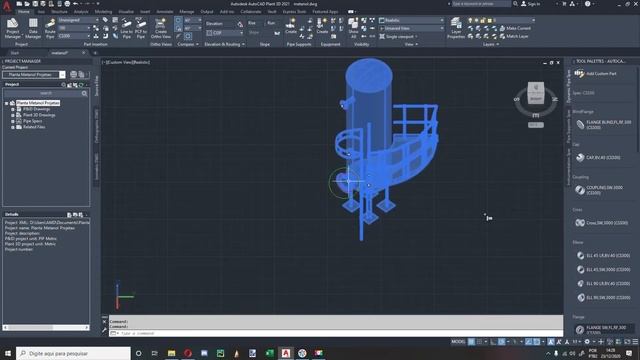Click Add Custom Part in tool palette
The width and height of the screenshot is (640, 360).
[x=596, y=73]
